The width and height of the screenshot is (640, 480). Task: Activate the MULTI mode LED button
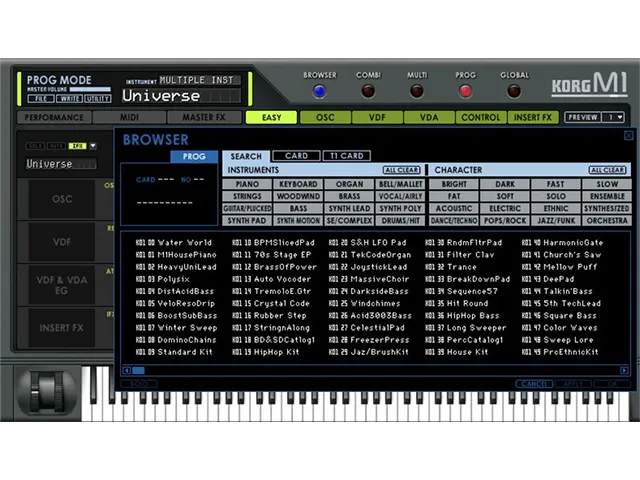417,91
